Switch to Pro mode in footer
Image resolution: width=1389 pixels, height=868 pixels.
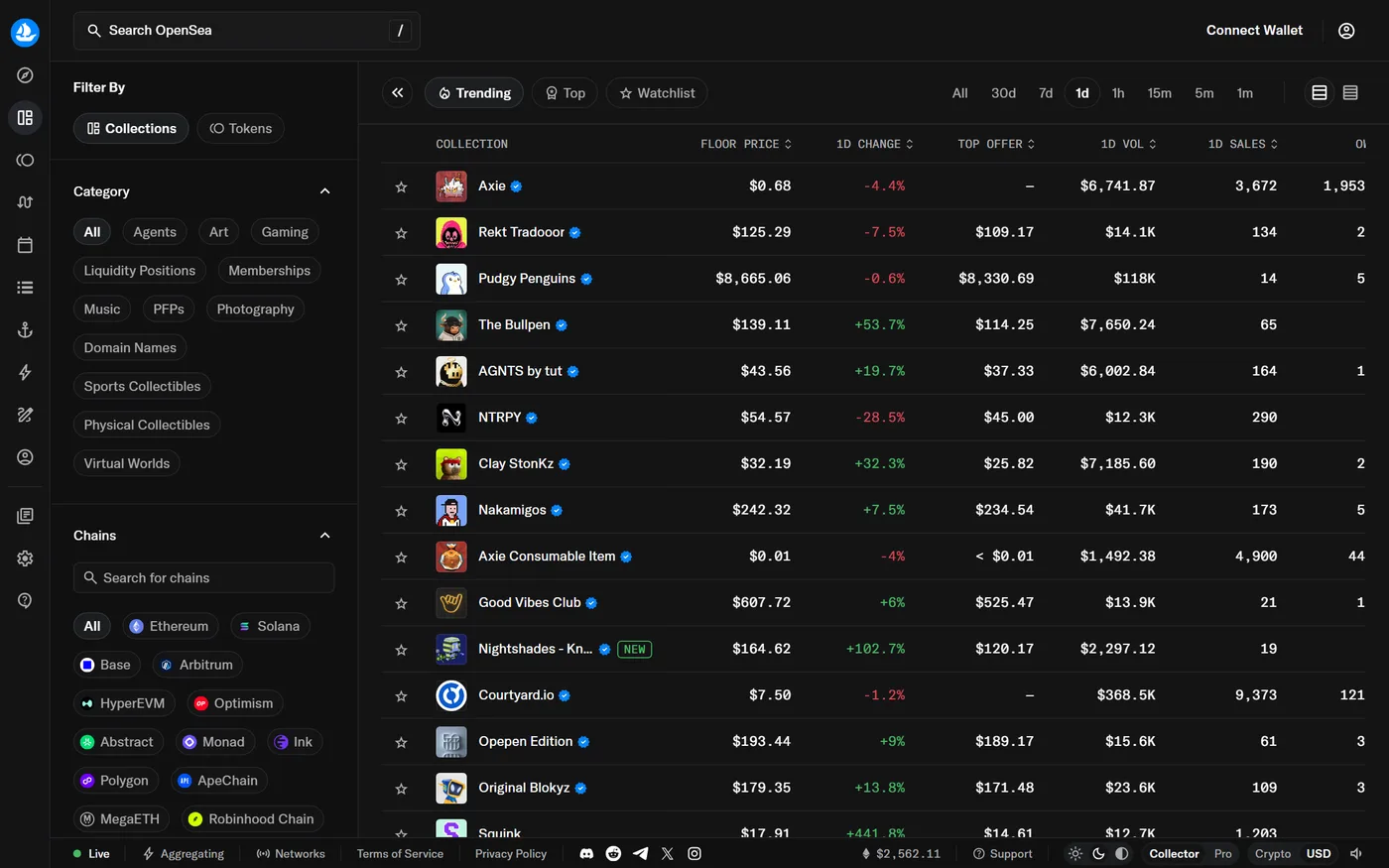point(1222,853)
